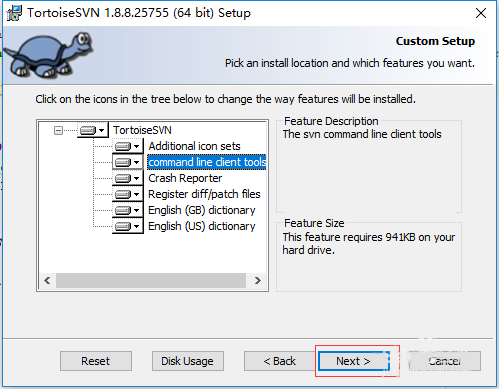The height and width of the screenshot is (389, 499).
Task: Select the Crash Reporter feature
Action: click(x=185, y=178)
